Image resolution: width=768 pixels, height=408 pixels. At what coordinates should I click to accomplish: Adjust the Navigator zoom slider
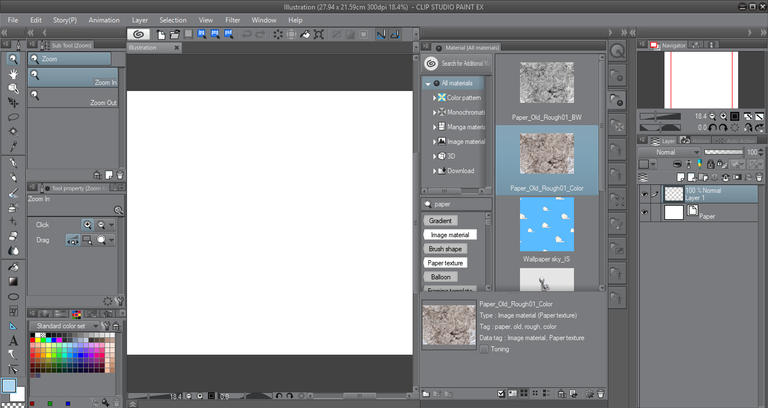click(x=660, y=117)
